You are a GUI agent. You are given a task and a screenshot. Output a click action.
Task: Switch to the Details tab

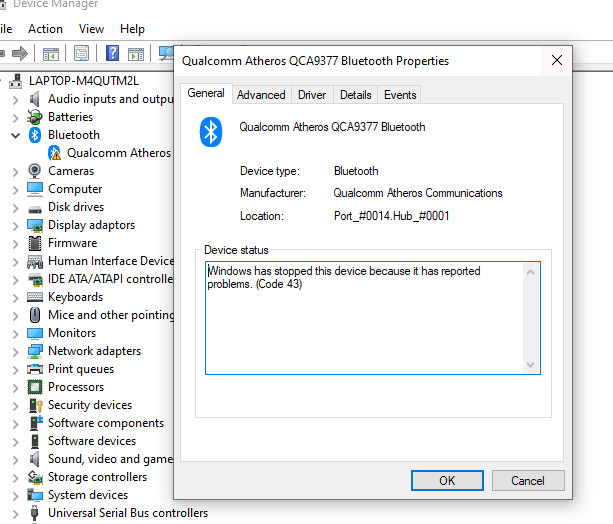[355, 95]
